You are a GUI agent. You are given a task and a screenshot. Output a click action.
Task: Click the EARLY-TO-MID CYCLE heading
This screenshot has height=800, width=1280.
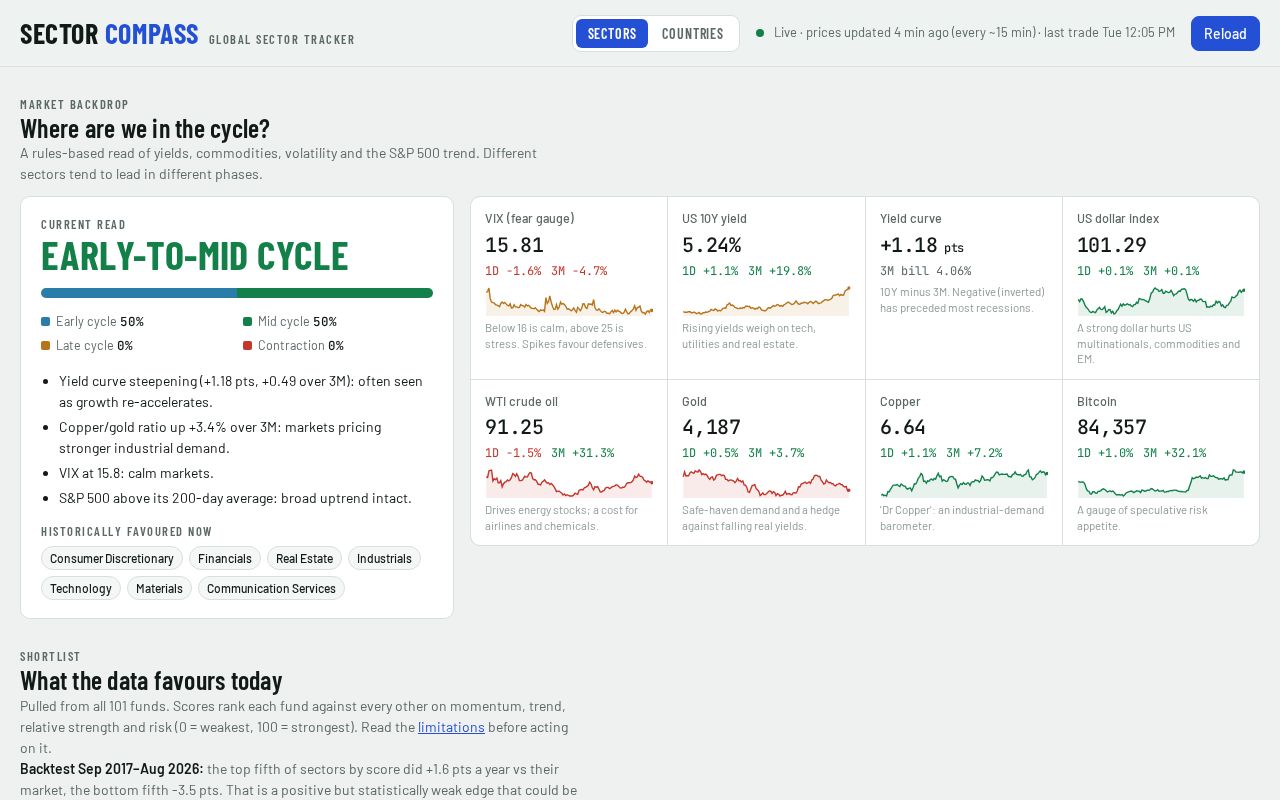coord(195,257)
